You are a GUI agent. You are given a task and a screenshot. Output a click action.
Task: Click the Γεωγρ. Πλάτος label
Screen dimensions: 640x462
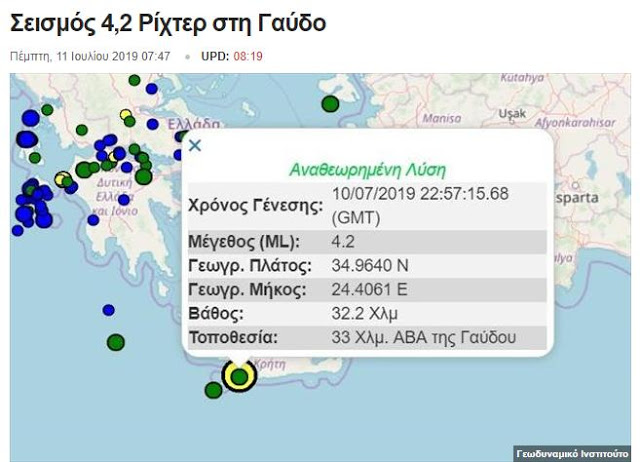250,266
